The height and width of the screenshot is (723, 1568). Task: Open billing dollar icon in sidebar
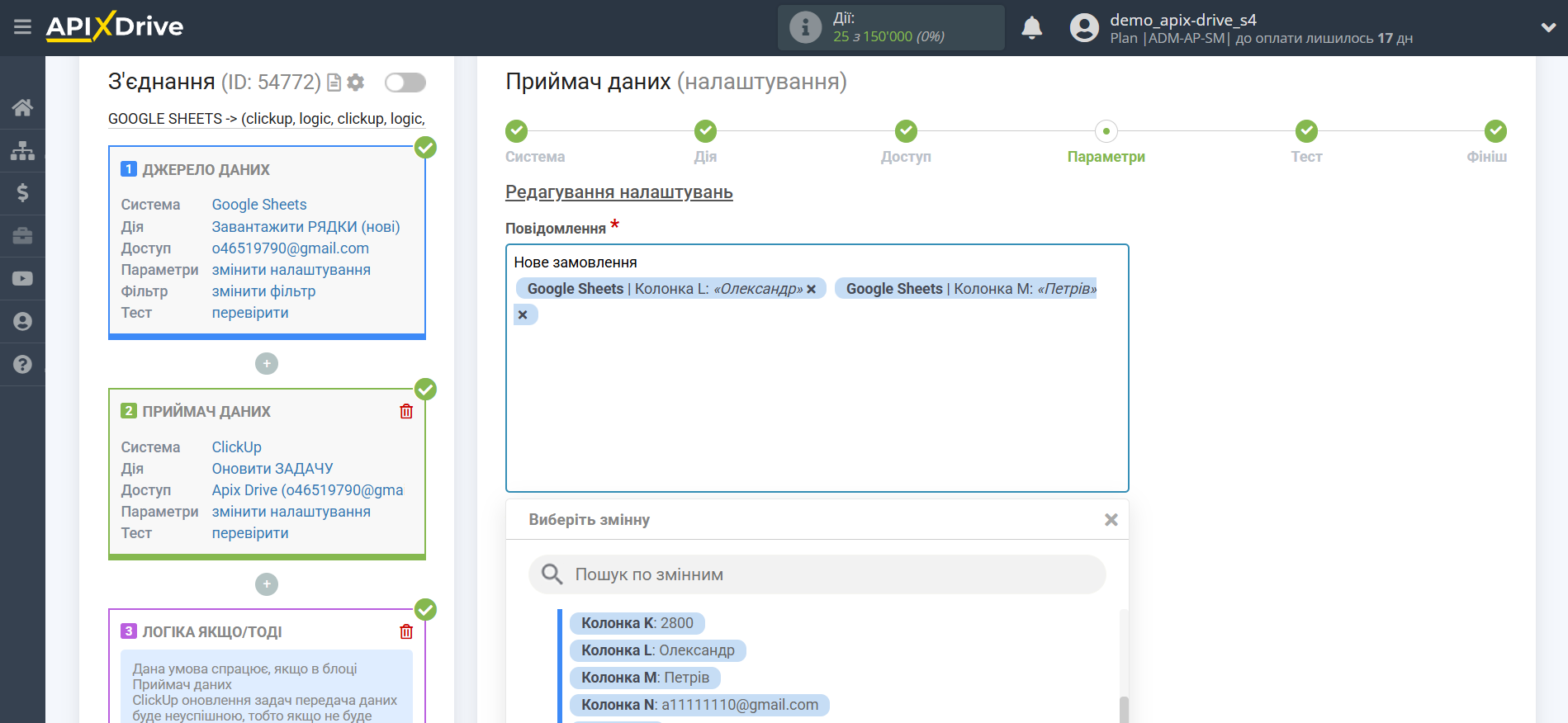pos(22,193)
